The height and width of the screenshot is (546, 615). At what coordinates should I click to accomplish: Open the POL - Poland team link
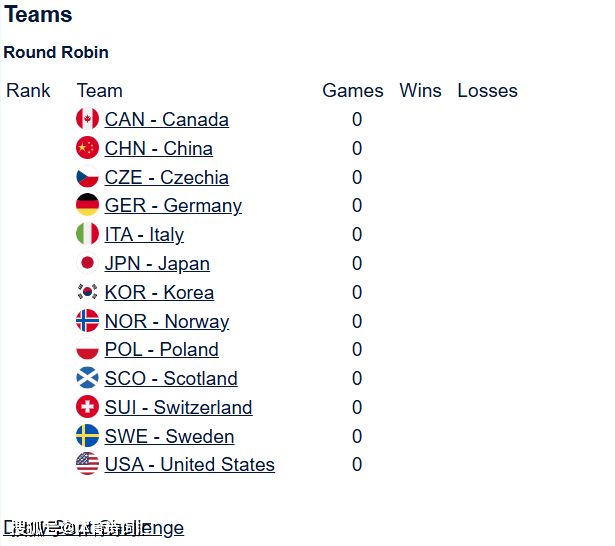tap(161, 349)
